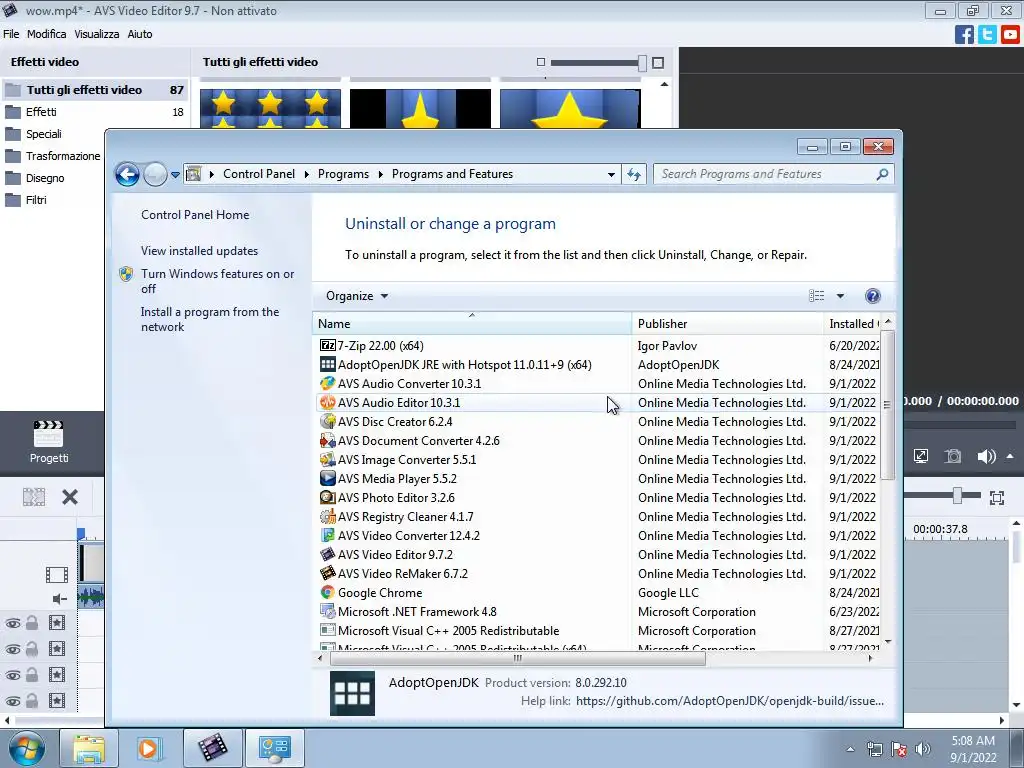
Task: Toggle visibility eye of first overlay track
Action: pyautogui.click(x=12, y=623)
